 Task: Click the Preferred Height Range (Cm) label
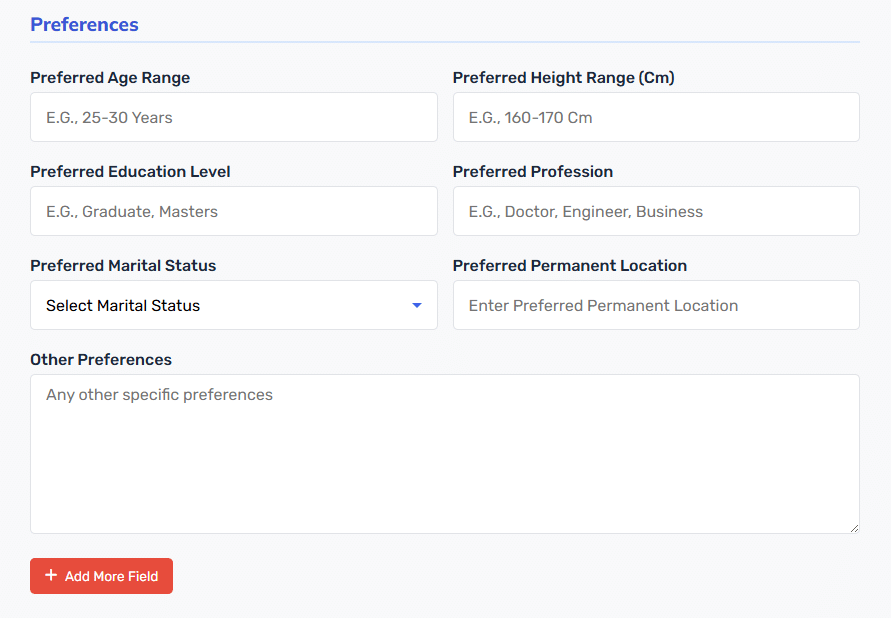click(x=563, y=78)
